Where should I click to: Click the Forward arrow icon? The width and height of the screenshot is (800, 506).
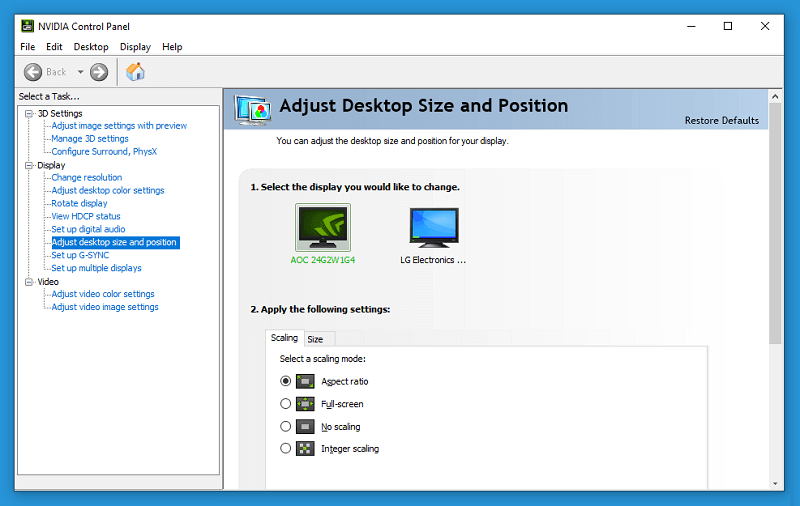click(99, 72)
